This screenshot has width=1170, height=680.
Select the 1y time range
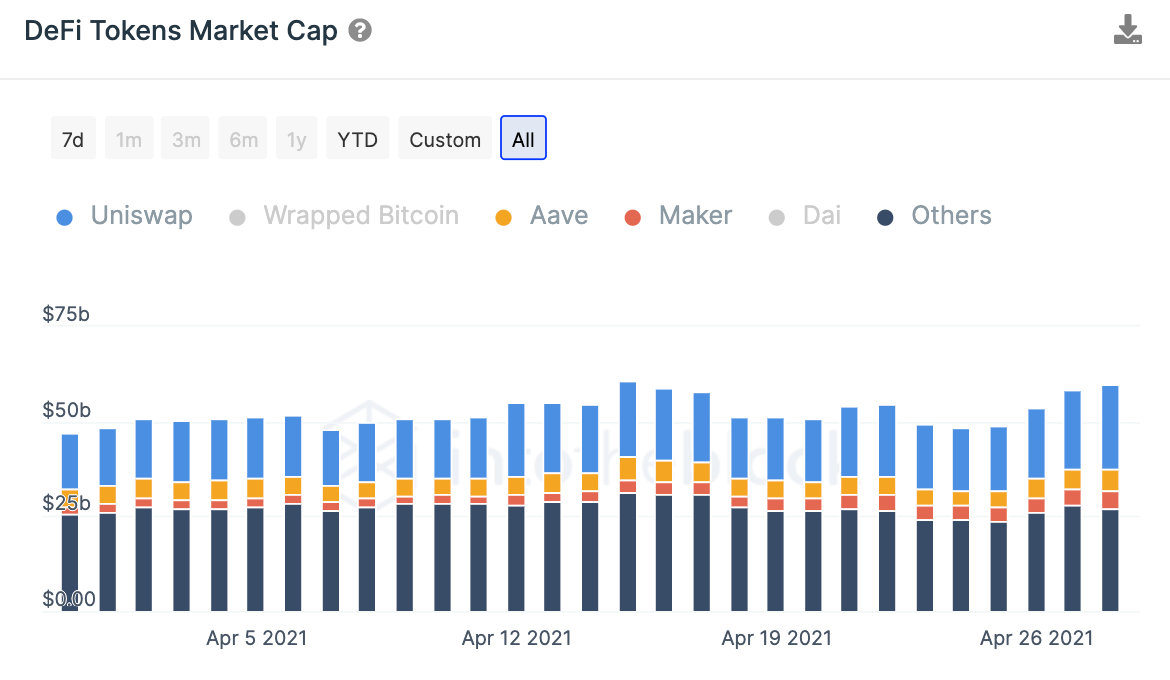(296, 138)
